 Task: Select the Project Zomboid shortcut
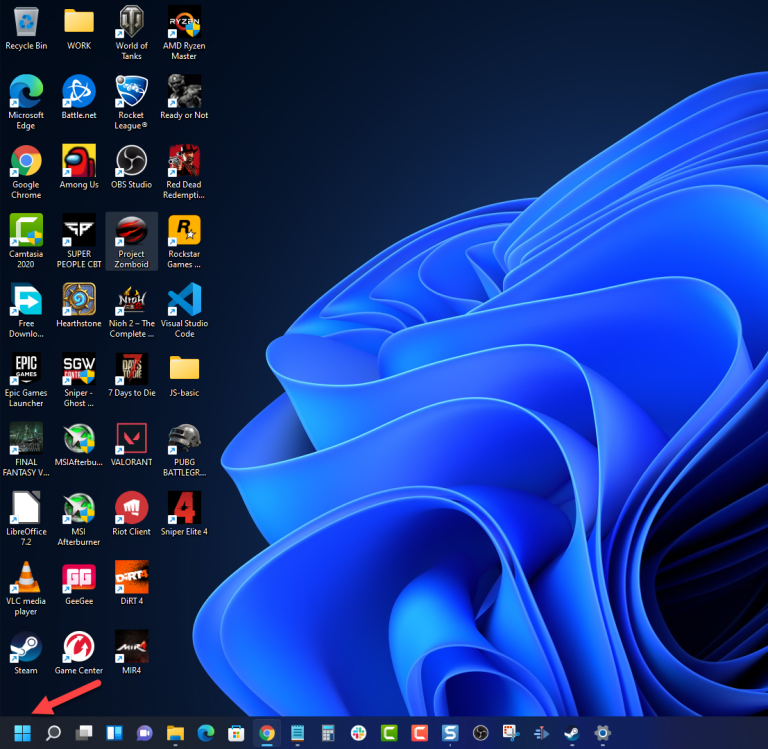tap(131, 242)
